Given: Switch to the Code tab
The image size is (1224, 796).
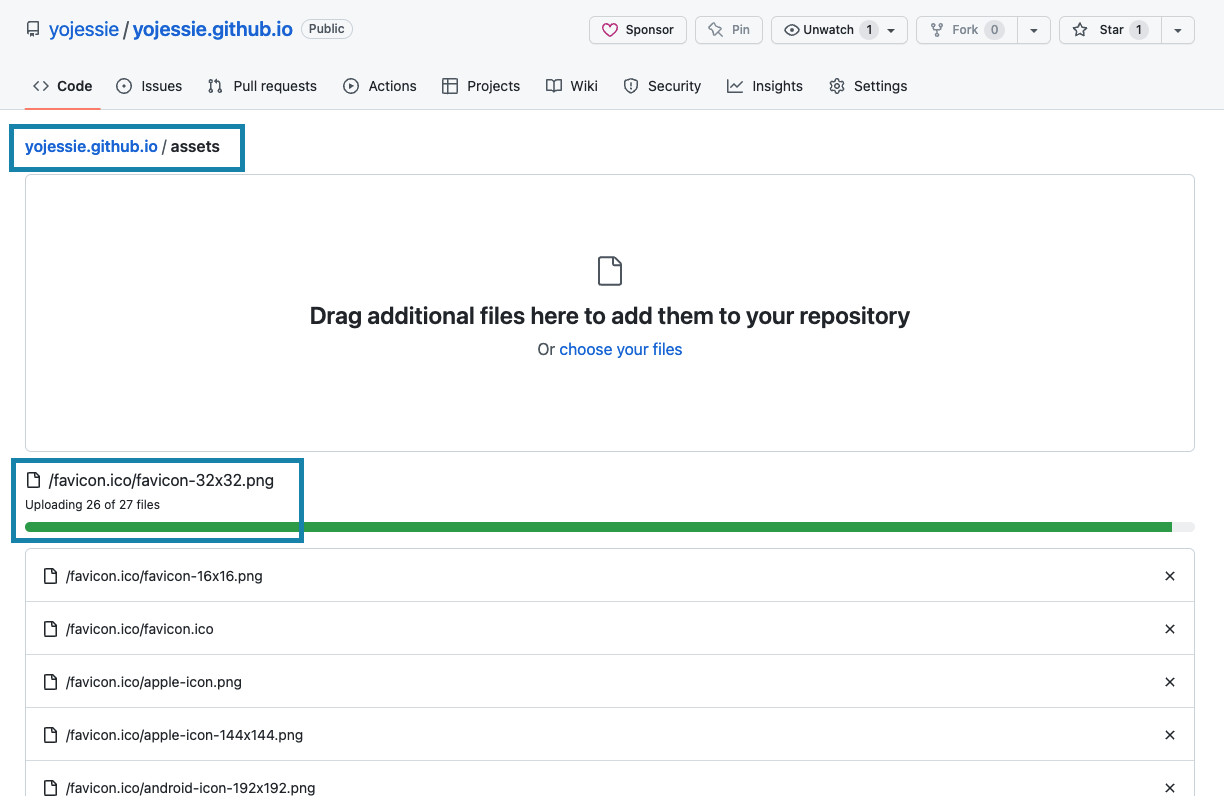Looking at the screenshot, I should pos(62,86).
